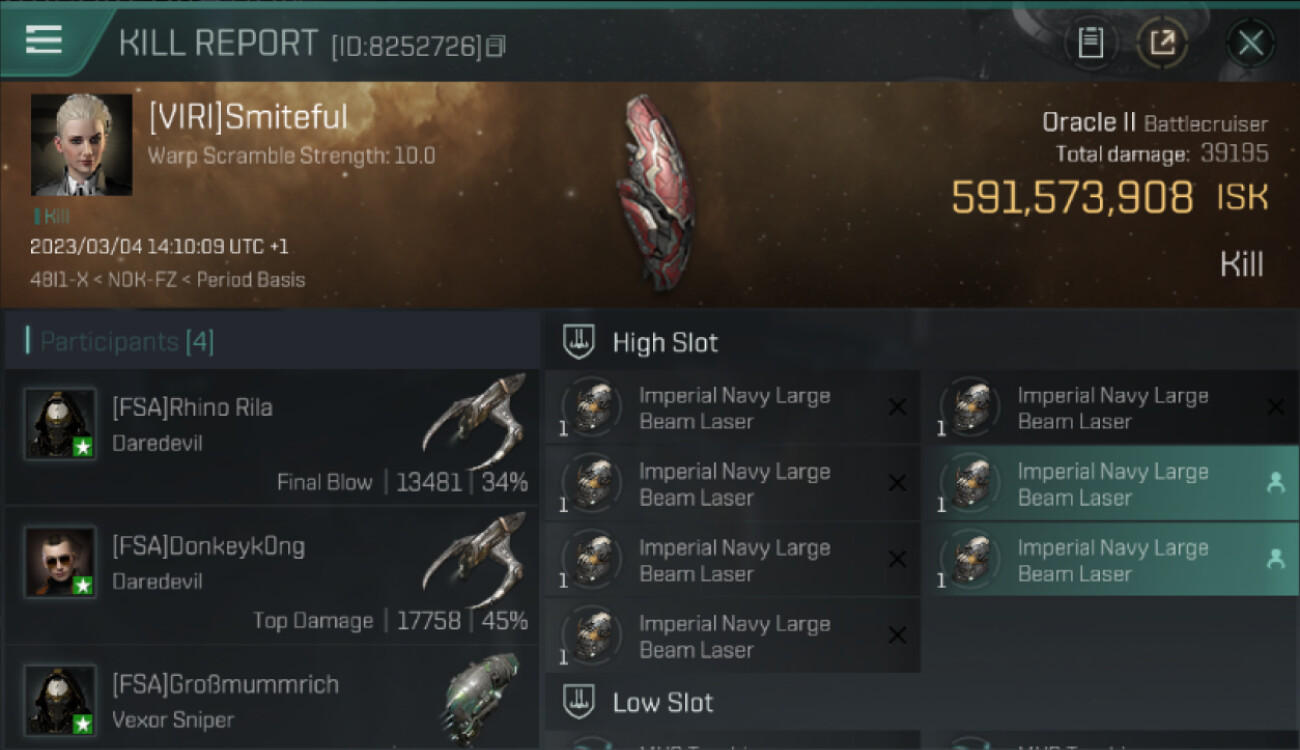This screenshot has width=1300, height=750.
Task: Select the last left-column beam laser
Action: click(x=733, y=636)
